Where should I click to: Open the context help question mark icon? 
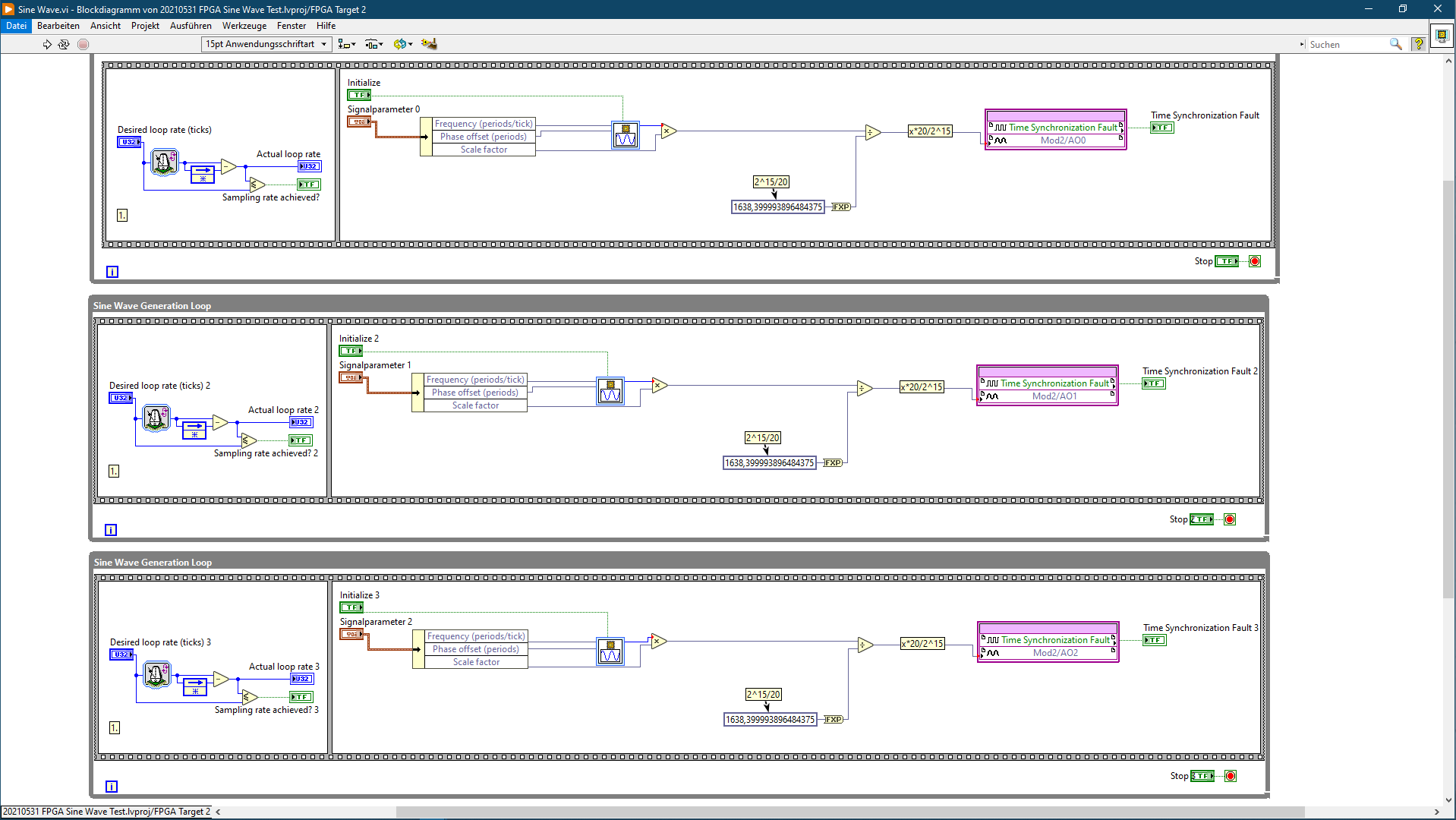1418,44
